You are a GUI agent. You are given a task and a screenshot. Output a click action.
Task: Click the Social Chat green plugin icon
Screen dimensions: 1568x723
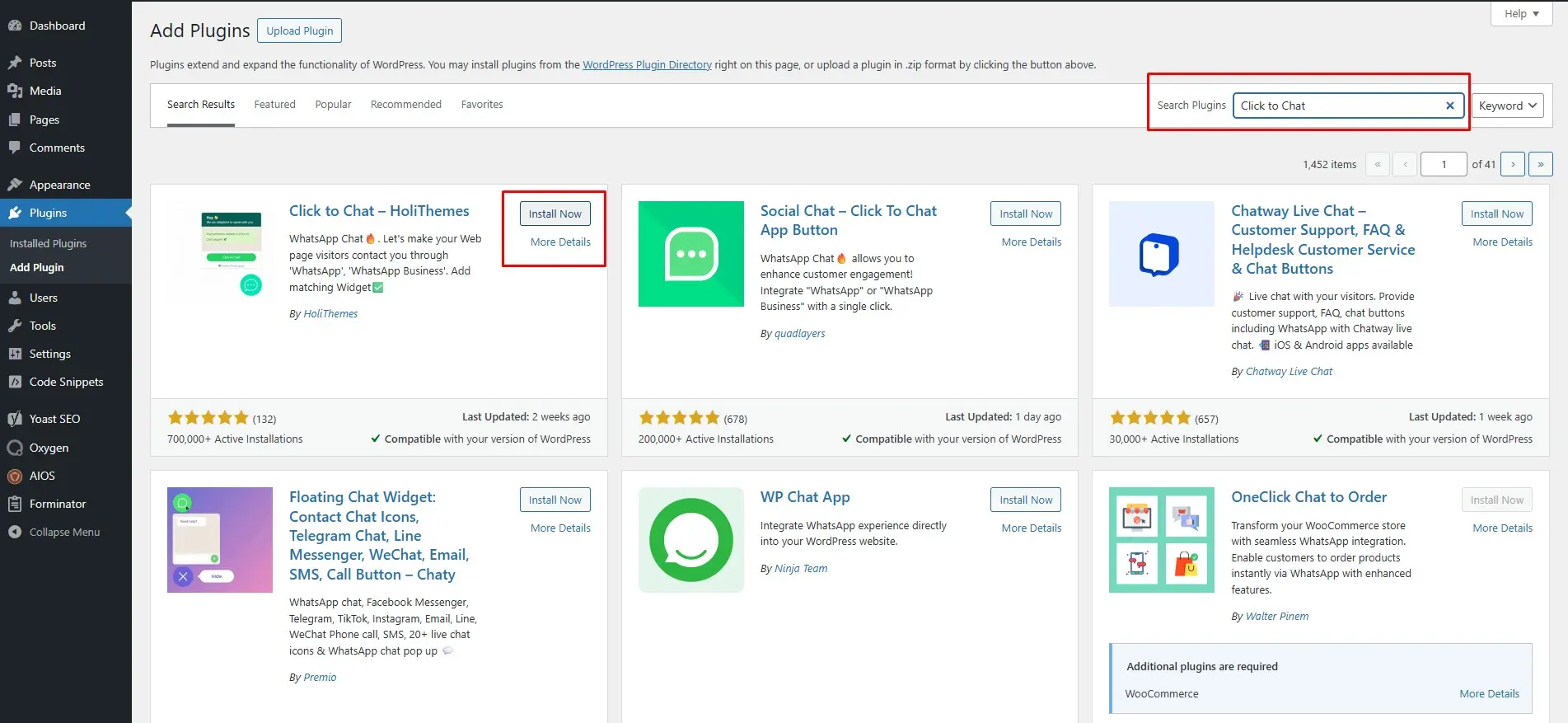pos(691,254)
